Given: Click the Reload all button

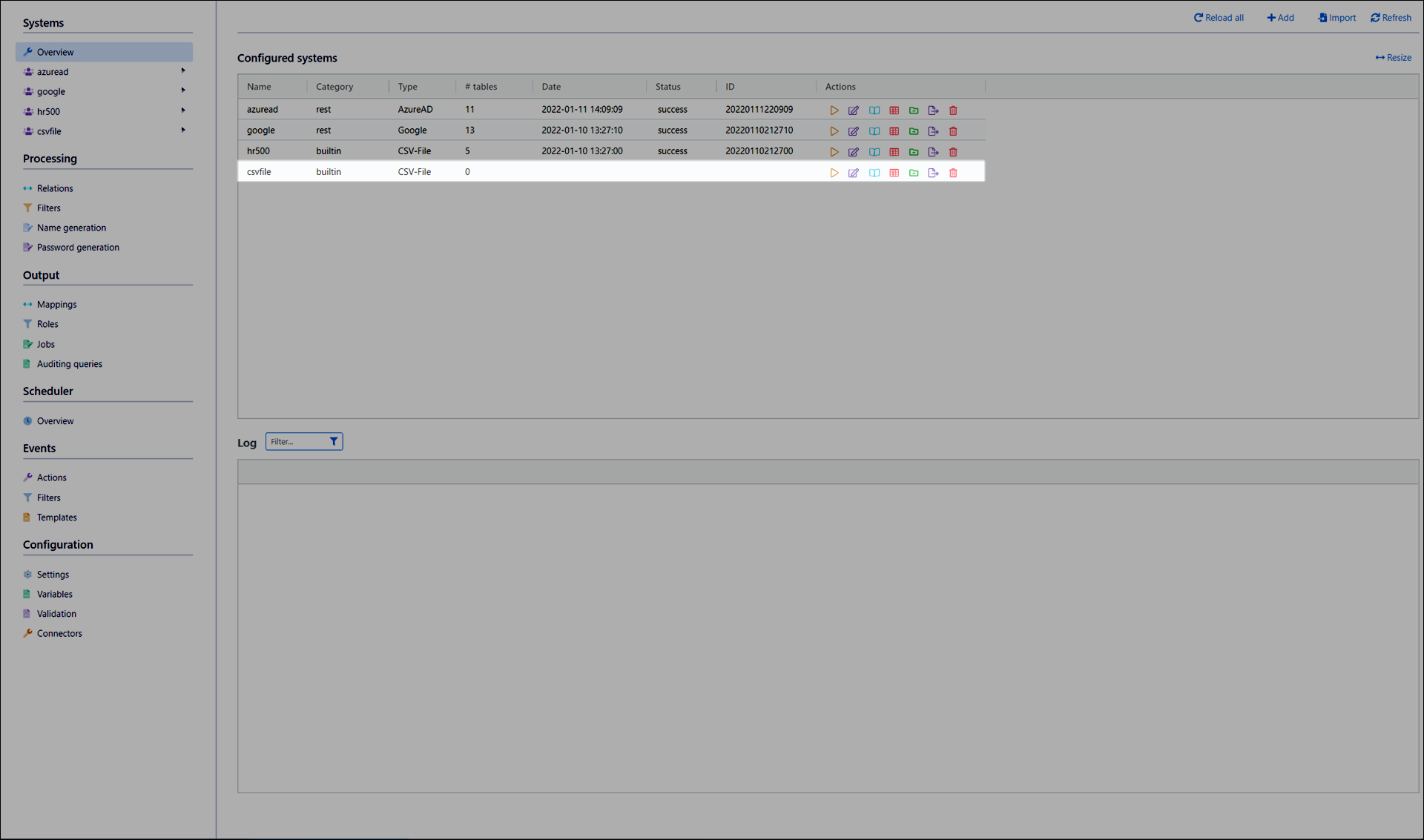Looking at the screenshot, I should pyautogui.click(x=1219, y=18).
